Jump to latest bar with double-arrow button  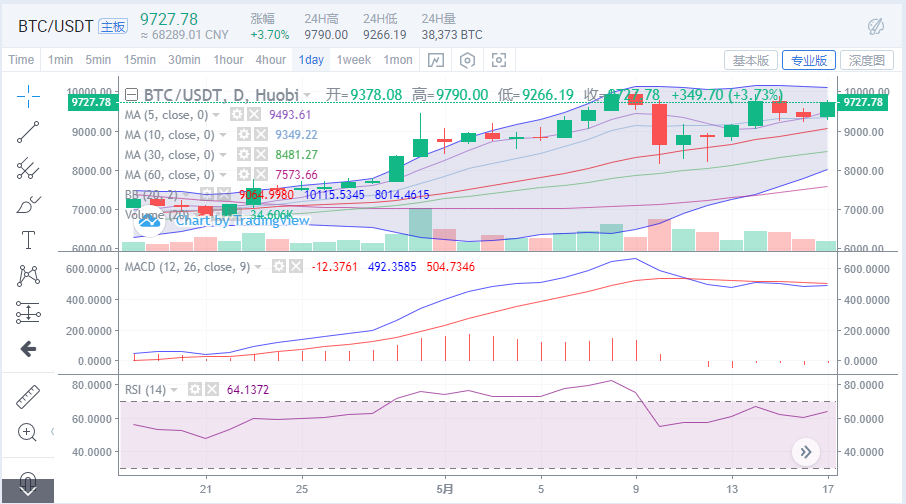pos(806,452)
